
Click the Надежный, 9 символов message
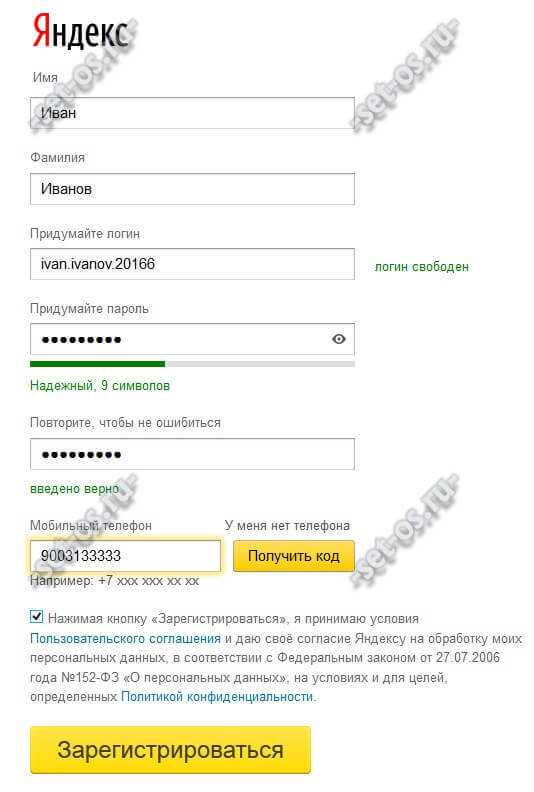pyautogui.click(x=100, y=385)
